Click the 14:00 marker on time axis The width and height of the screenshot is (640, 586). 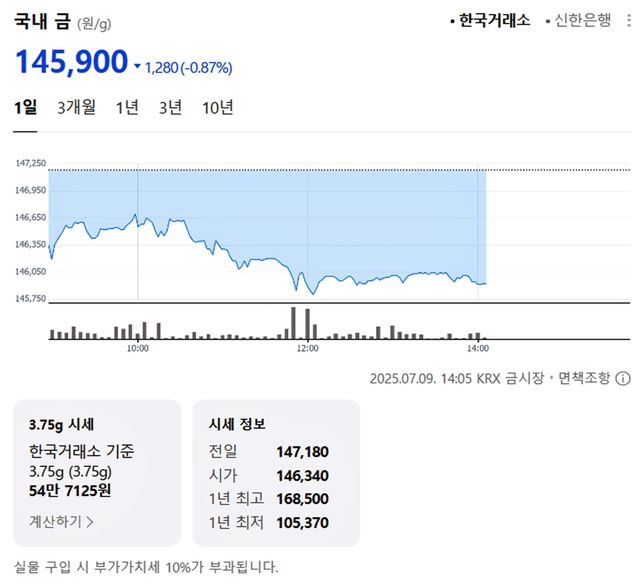pos(478,348)
